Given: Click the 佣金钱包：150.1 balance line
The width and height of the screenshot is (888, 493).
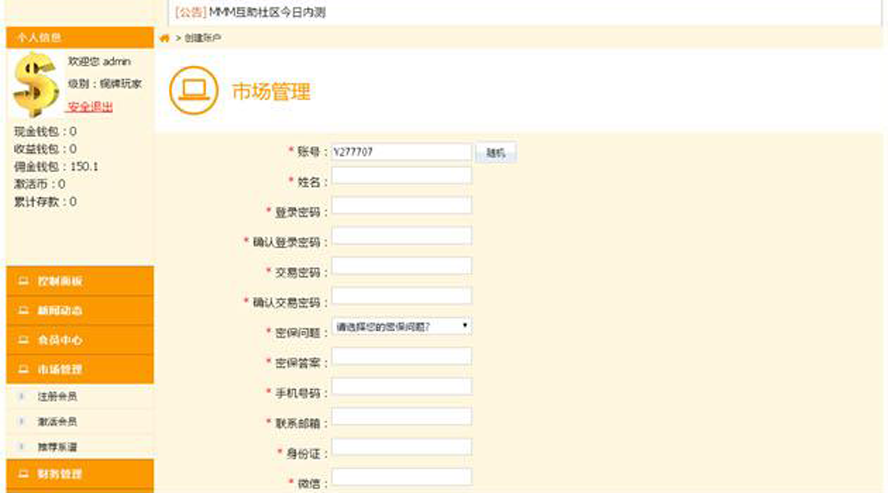Looking at the screenshot, I should (x=56, y=166).
